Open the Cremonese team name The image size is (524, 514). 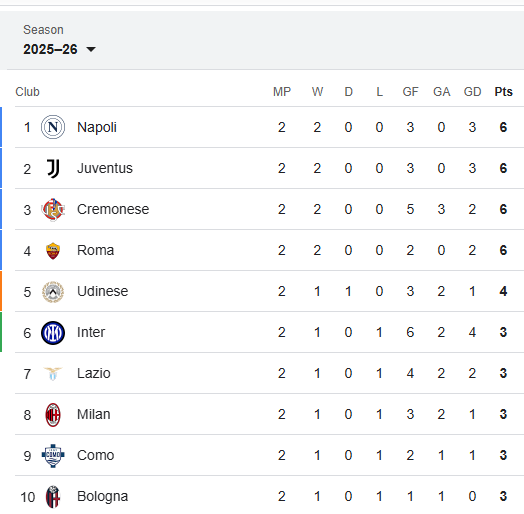pos(113,209)
